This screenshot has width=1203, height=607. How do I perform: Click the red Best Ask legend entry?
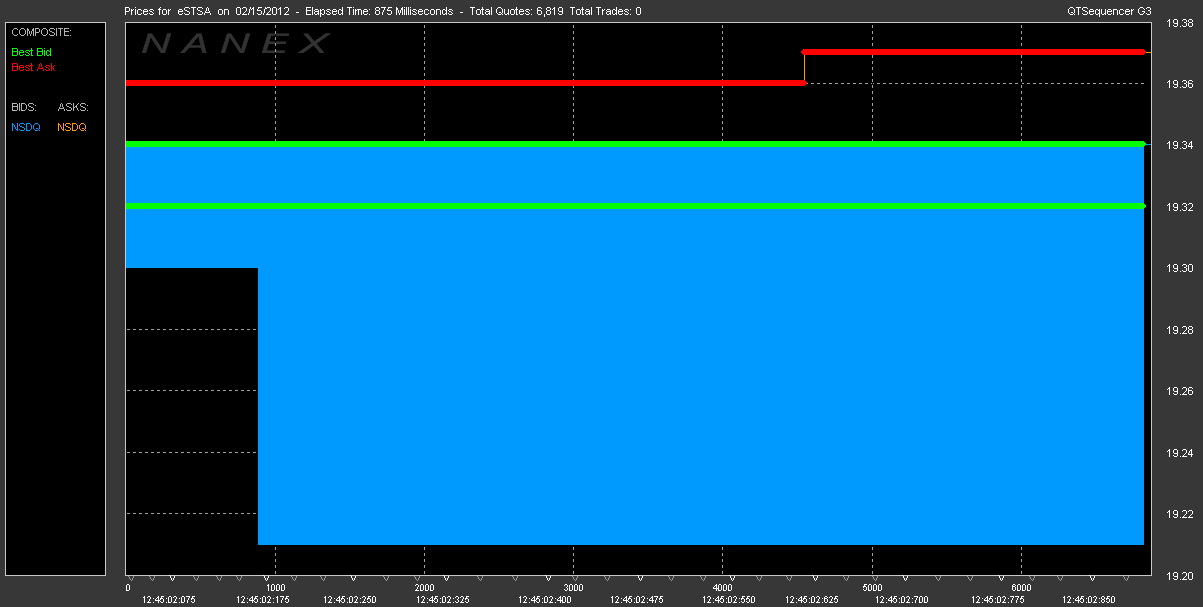point(33,67)
